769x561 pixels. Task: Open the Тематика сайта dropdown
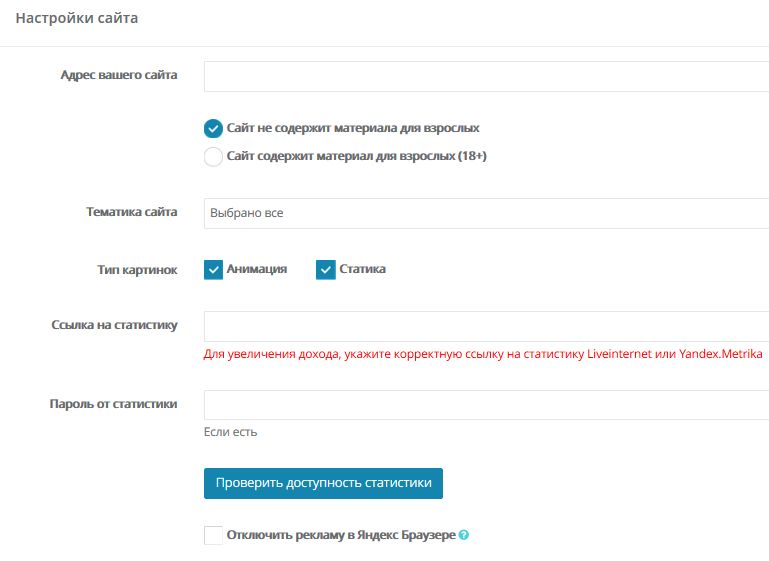(486, 213)
